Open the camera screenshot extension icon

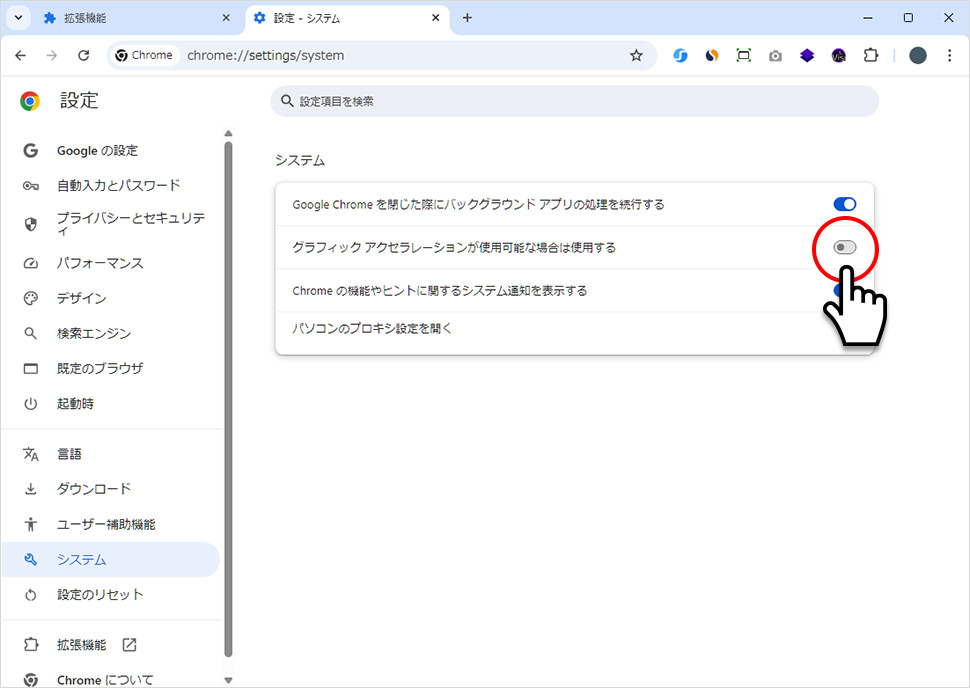(x=775, y=55)
